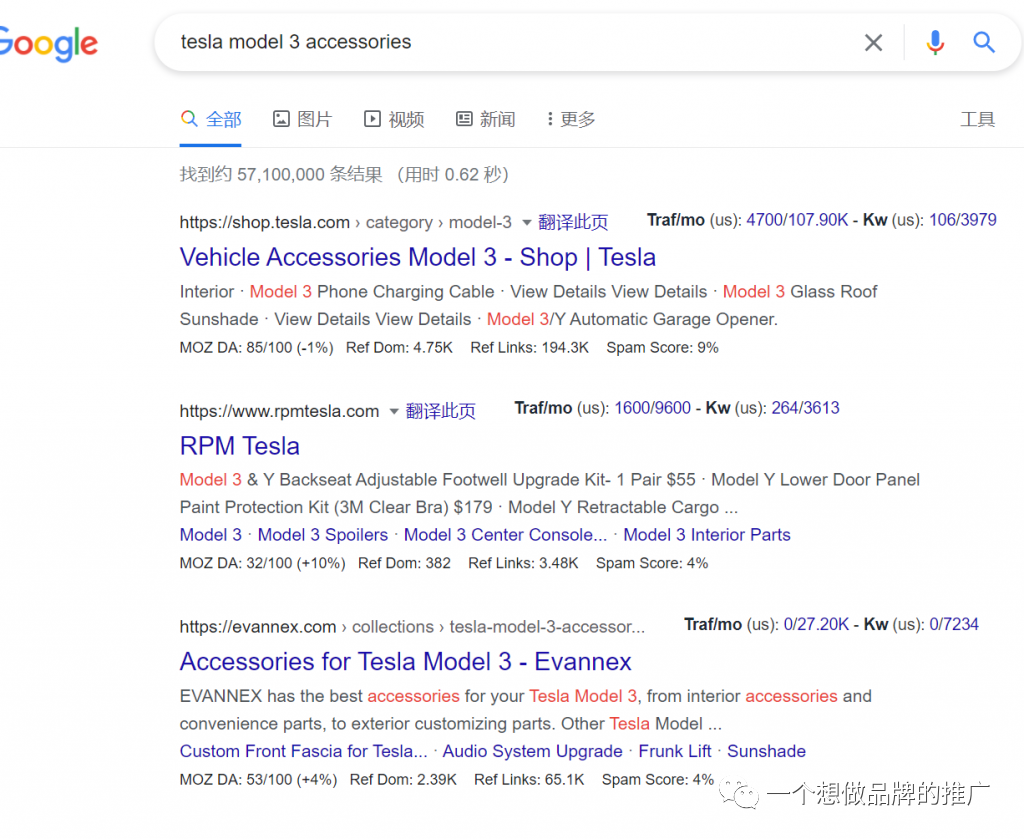Image resolution: width=1024 pixels, height=839 pixels.
Task: Open the Audio System Upgrade sitelink
Action: (532, 752)
